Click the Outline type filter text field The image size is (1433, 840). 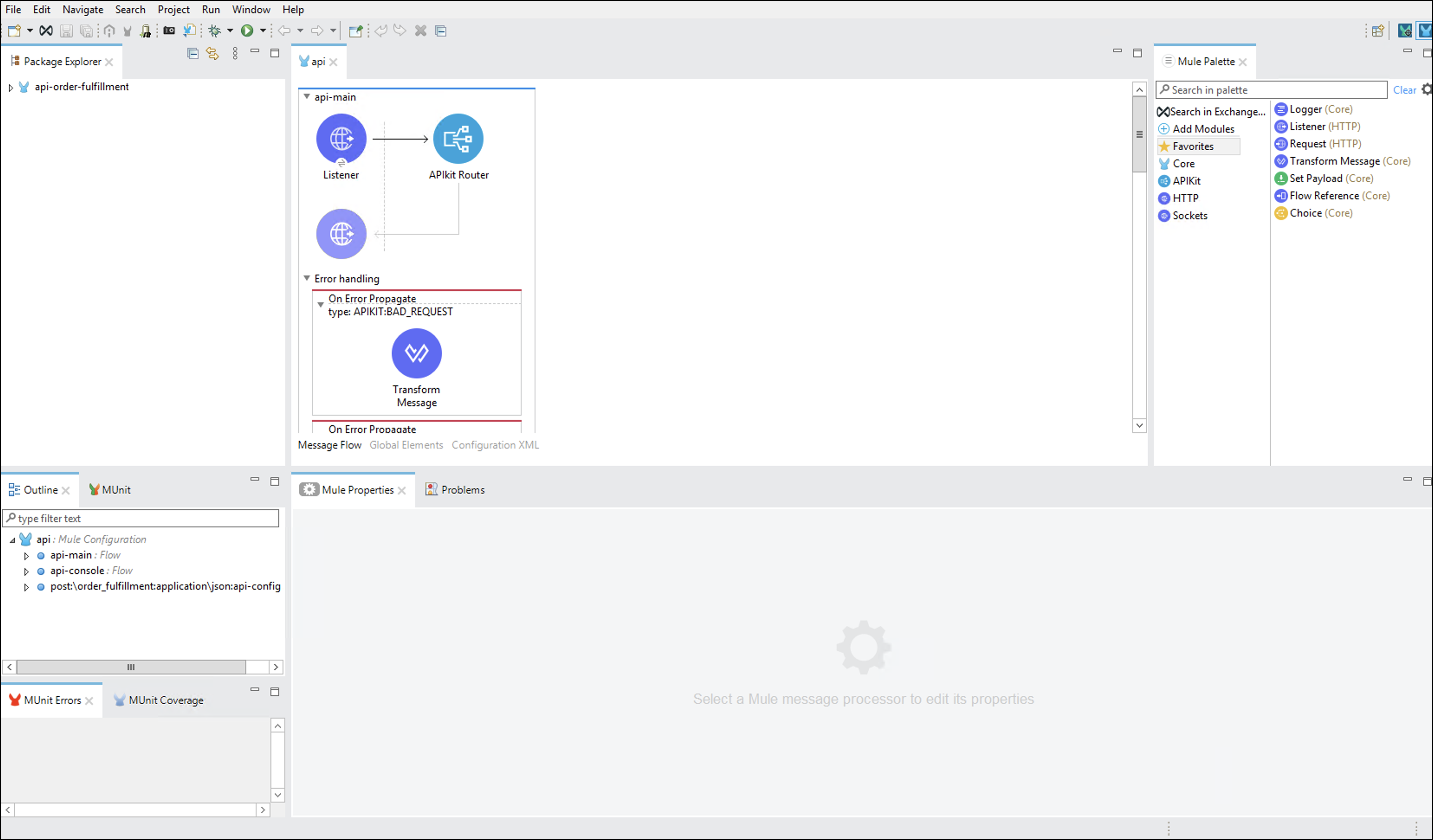(x=141, y=518)
